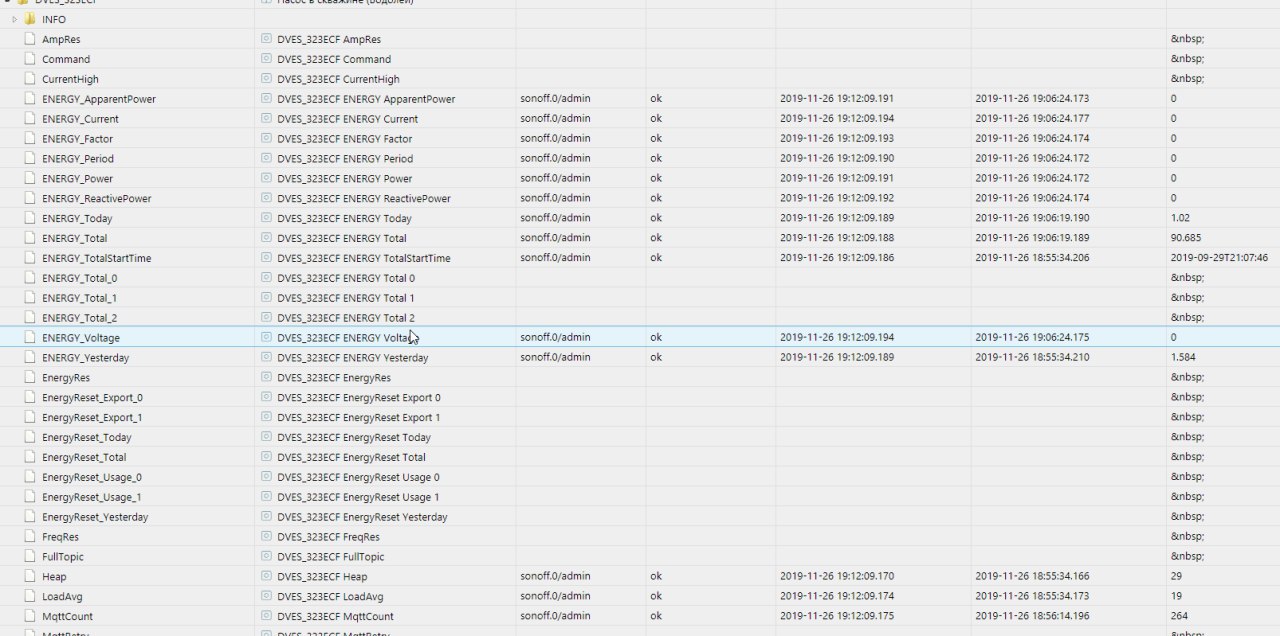
Task: Click name 'DVES_323ECF ENERGY ApparentPower'
Action: (x=366, y=99)
